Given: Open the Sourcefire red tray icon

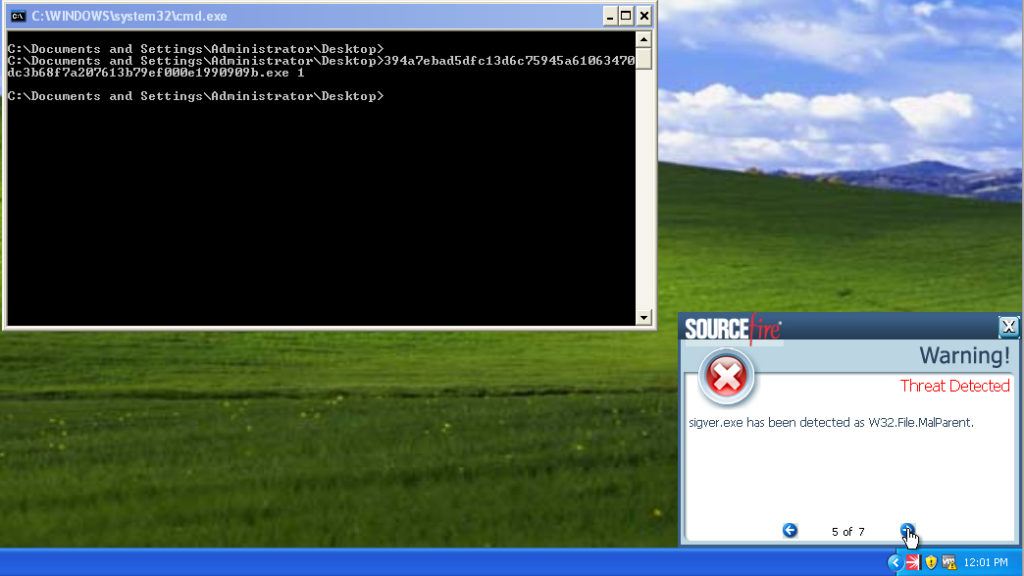Looking at the screenshot, I should pos(912,562).
